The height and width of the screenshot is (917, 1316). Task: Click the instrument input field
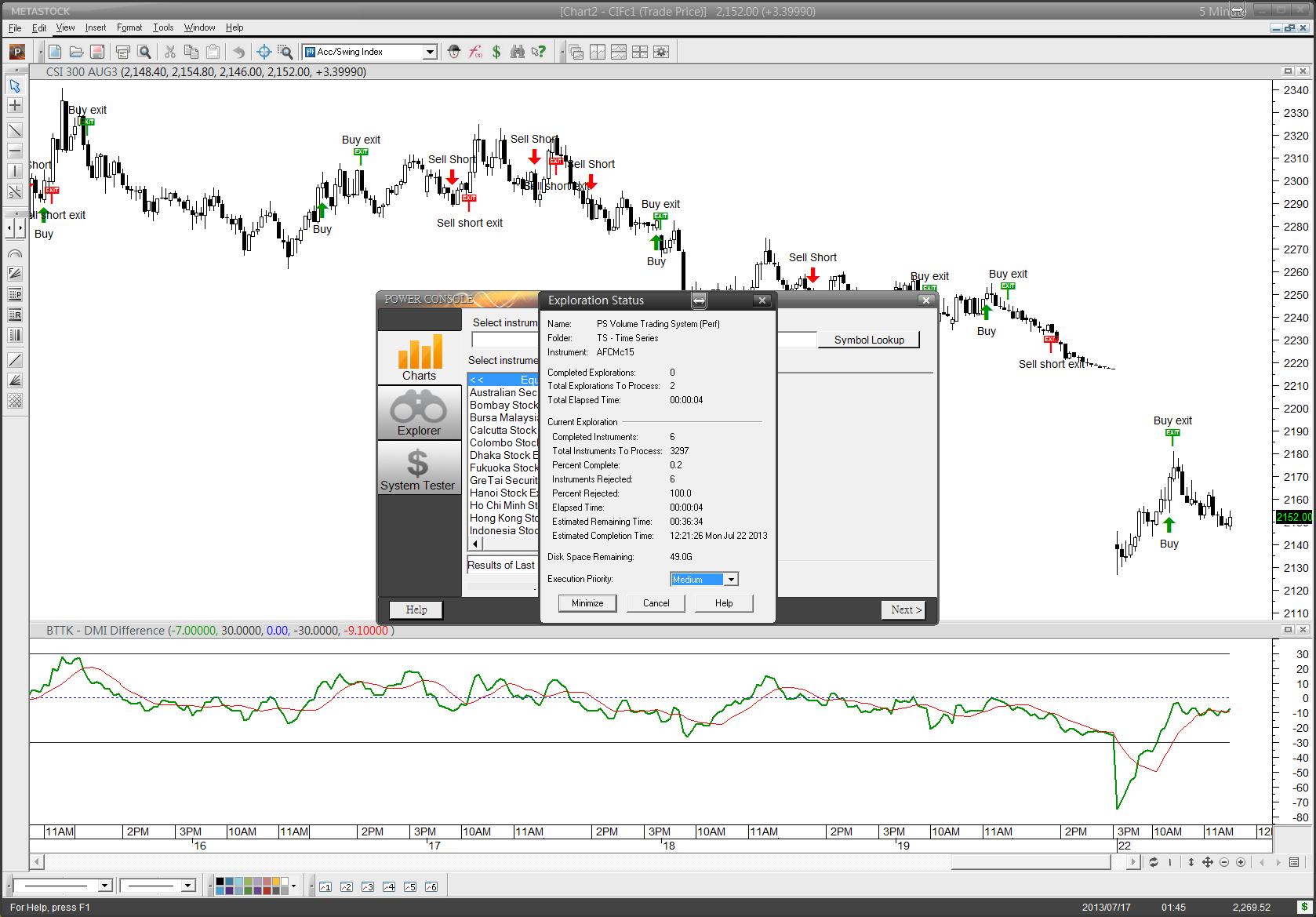[x=504, y=340]
